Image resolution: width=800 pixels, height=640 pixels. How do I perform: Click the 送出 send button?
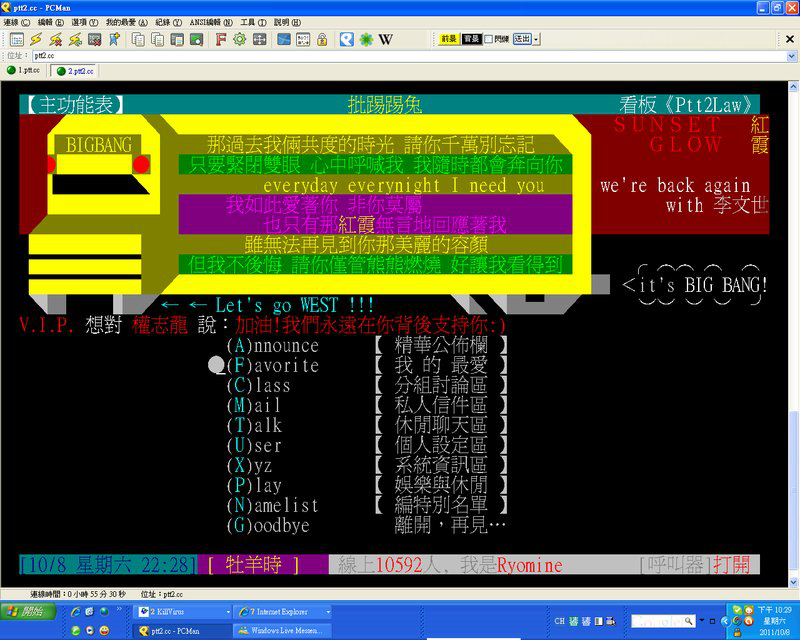521,40
